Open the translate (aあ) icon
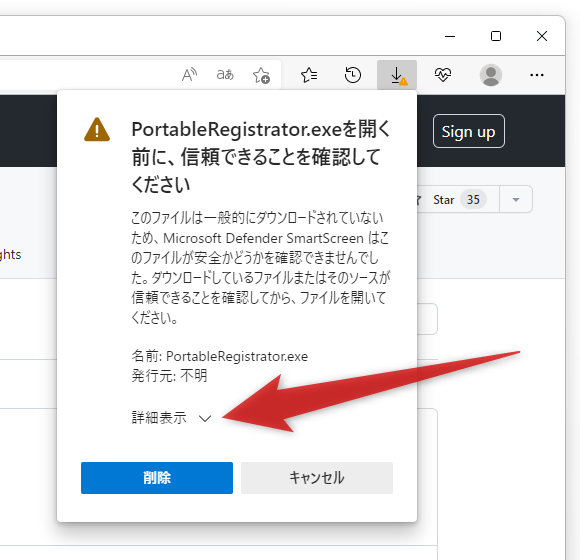This screenshot has height=560, width=580. tap(225, 75)
